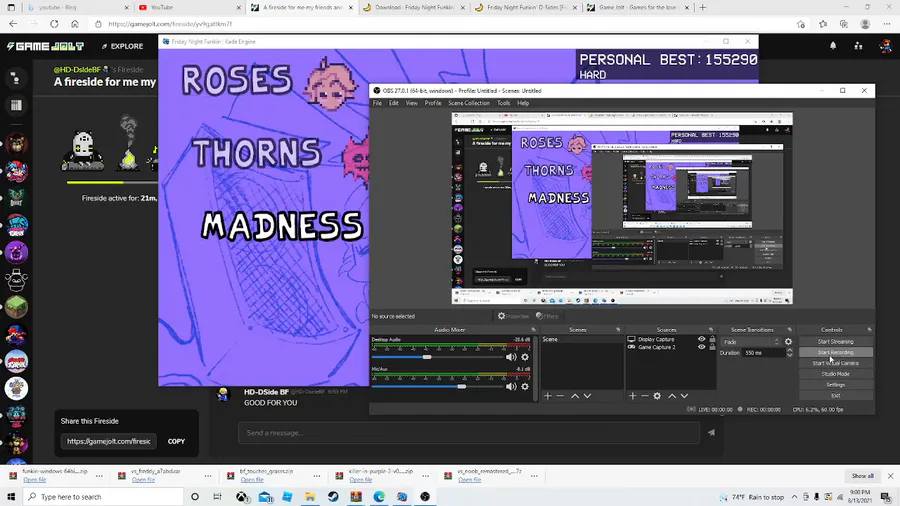Viewport: 900px width, 506px height.
Task: Click the Fireside share URL field
Action: [109, 441]
